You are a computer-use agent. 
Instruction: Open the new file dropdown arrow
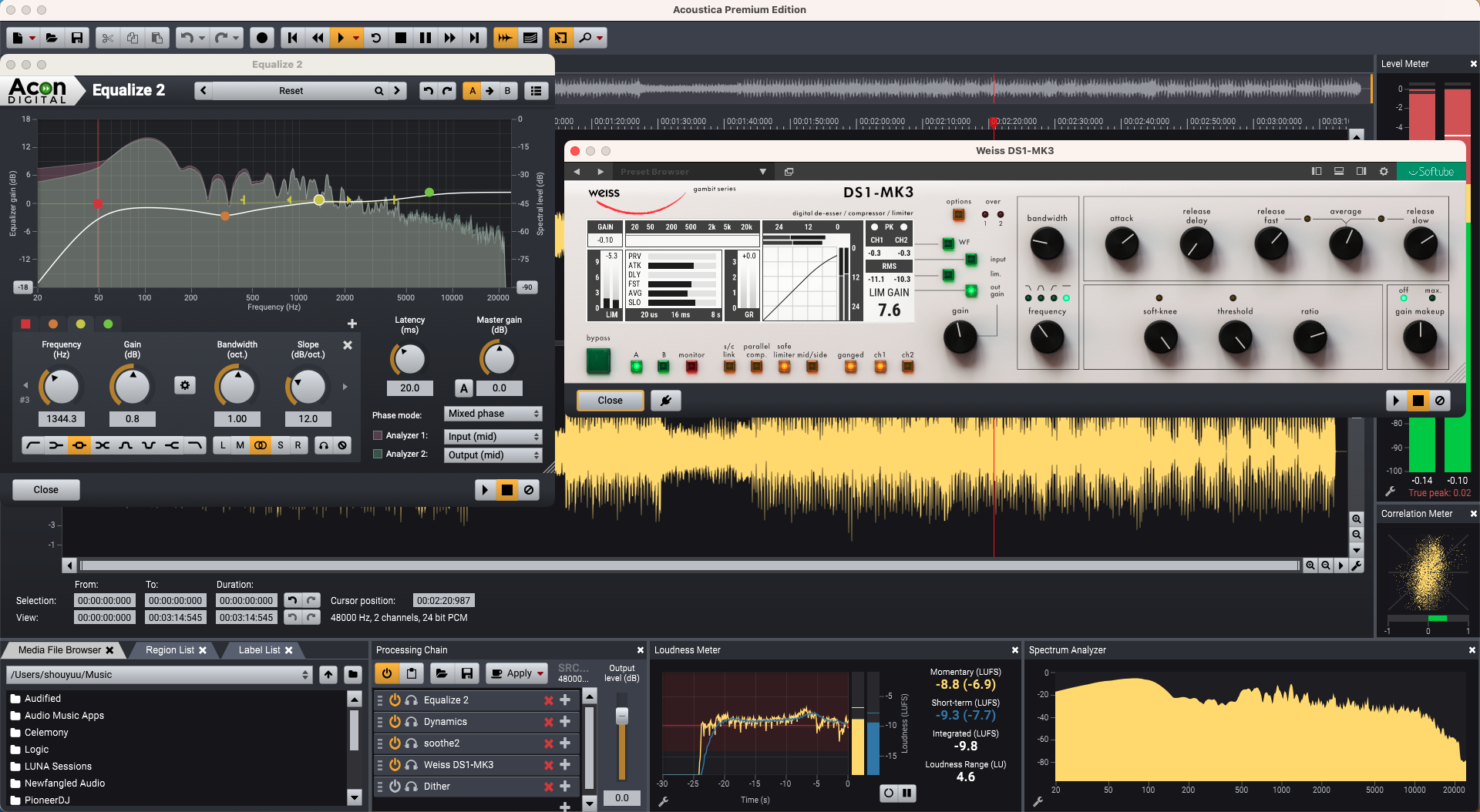[32, 38]
